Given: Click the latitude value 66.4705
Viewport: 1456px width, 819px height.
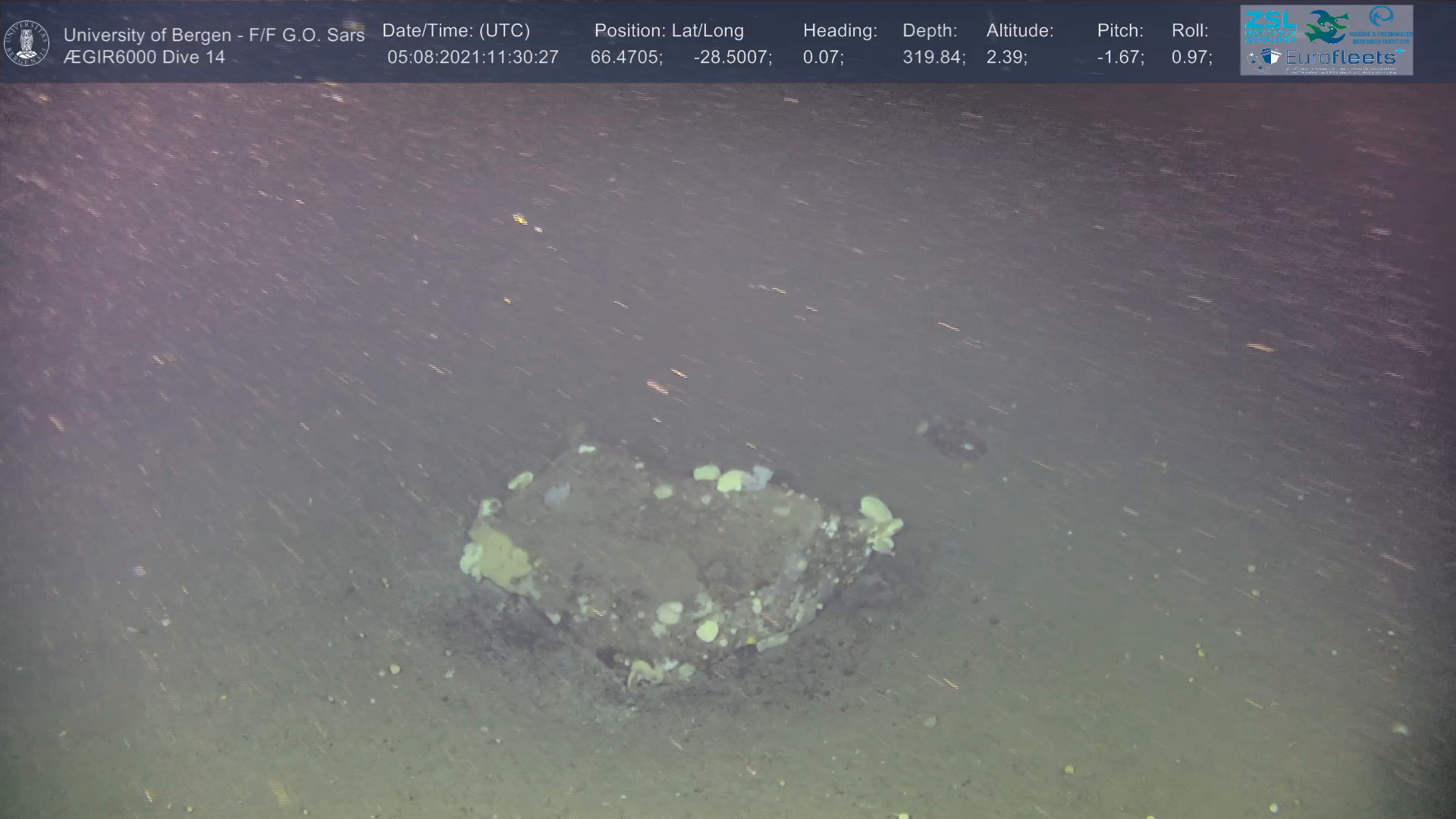Looking at the screenshot, I should point(626,57).
